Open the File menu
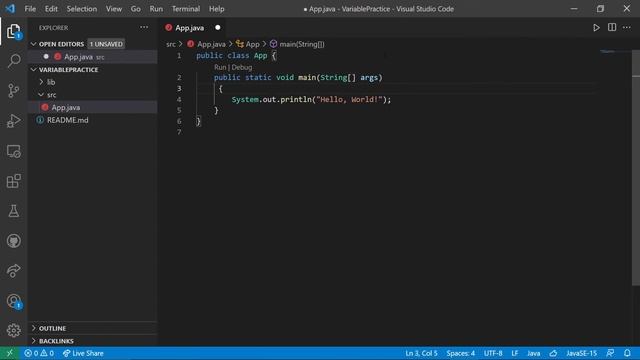The height and width of the screenshot is (360, 640). click(x=30, y=9)
